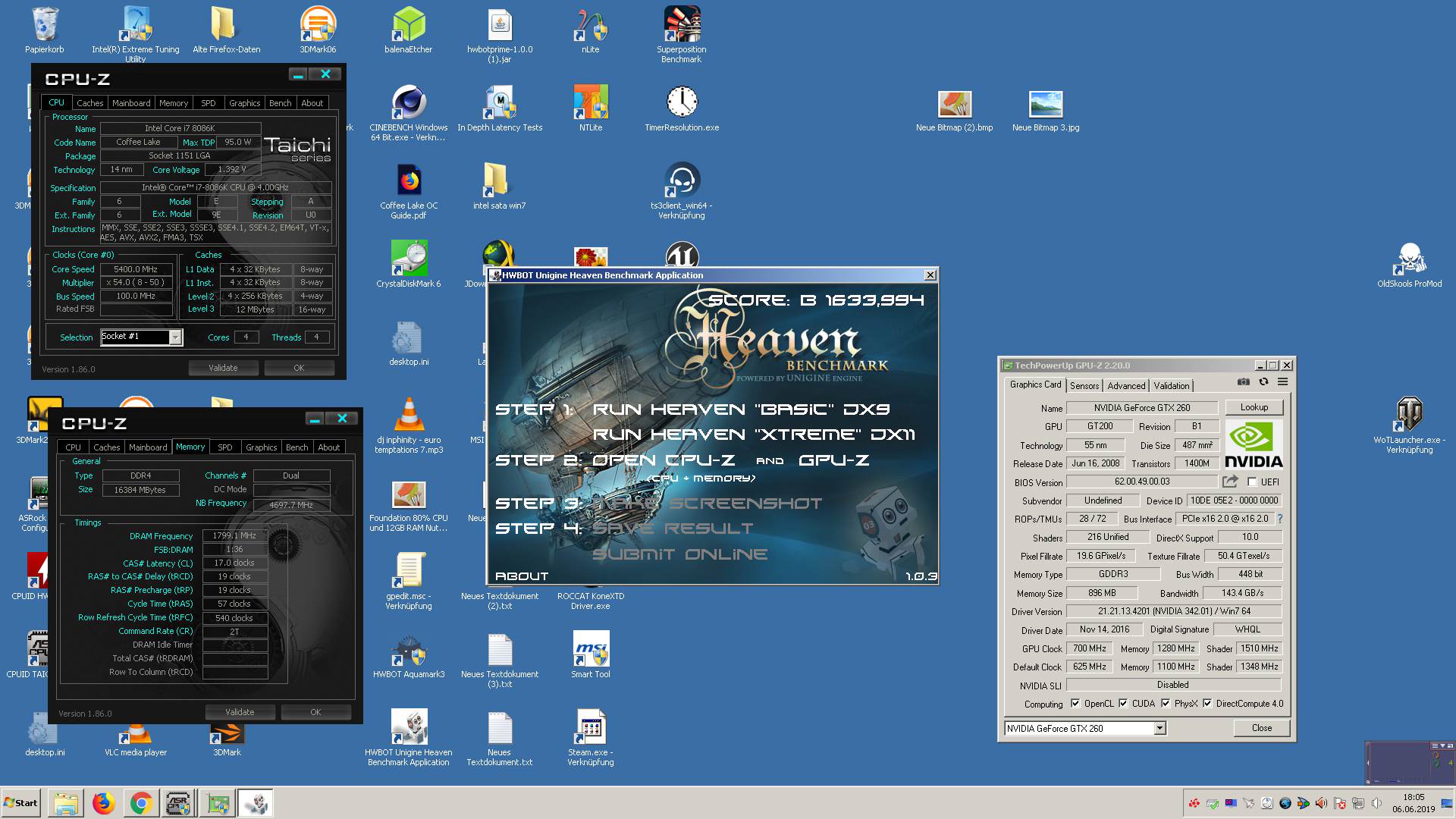
Task: Switch to Advanced tab in GPU-Z
Action: (x=1126, y=385)
